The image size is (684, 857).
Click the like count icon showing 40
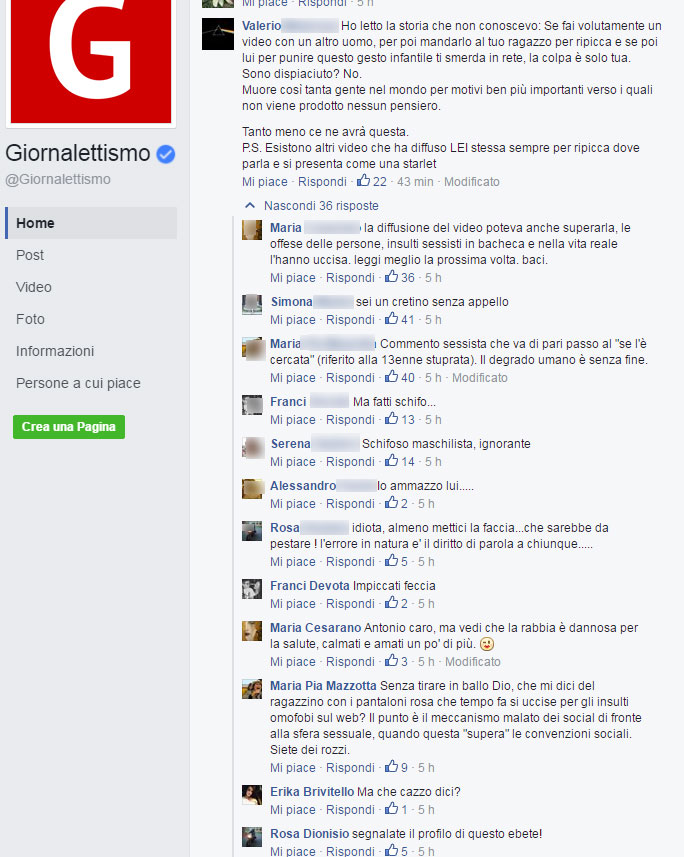(391, 377)
